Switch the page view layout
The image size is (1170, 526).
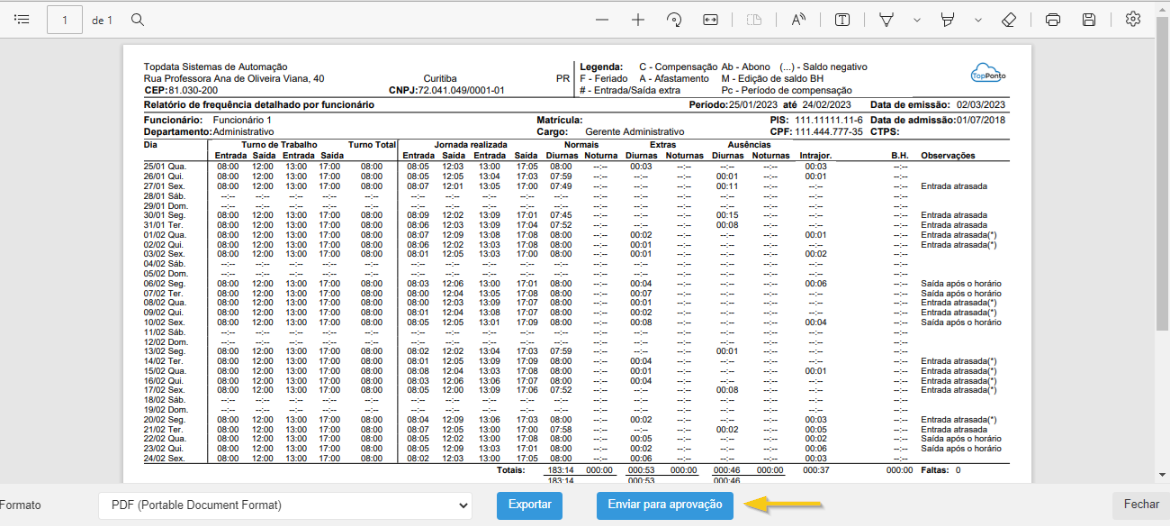click(756, 20)
